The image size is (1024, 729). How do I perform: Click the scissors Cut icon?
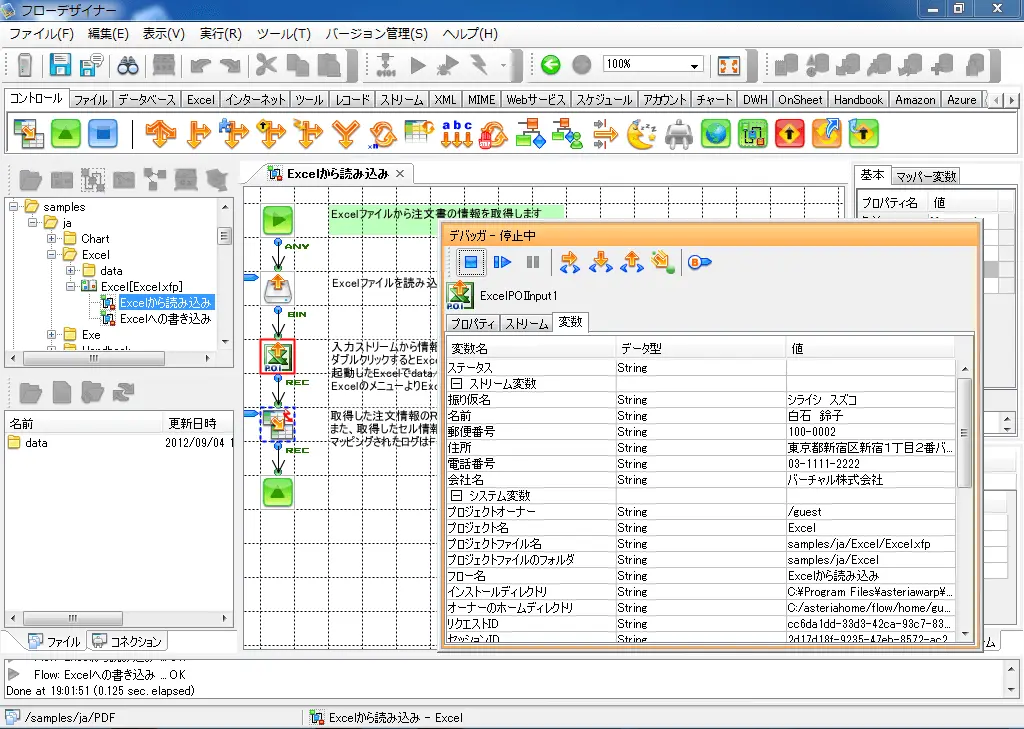click(266, 65)
